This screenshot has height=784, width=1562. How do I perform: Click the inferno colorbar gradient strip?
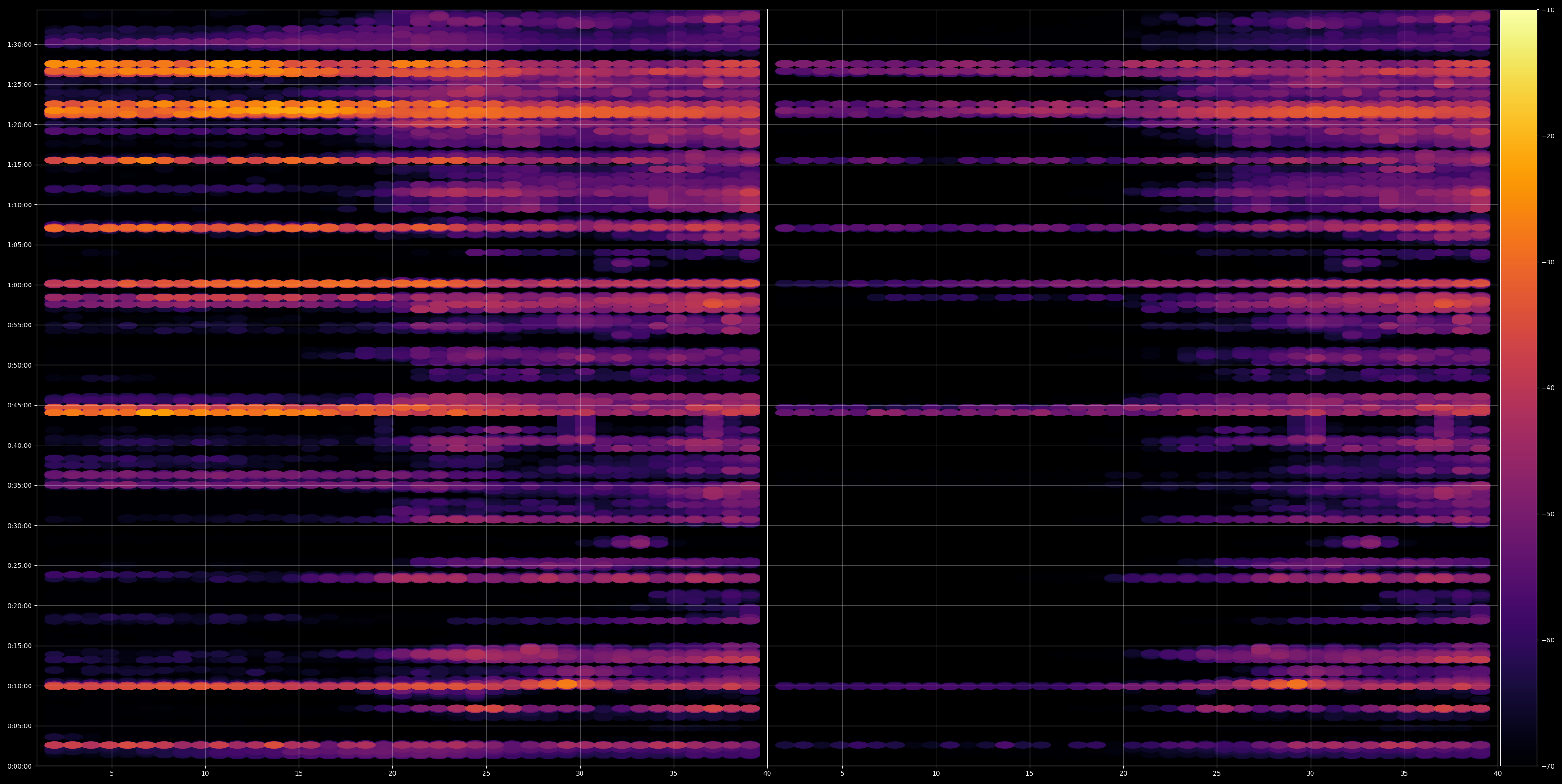click(1518, 388)
